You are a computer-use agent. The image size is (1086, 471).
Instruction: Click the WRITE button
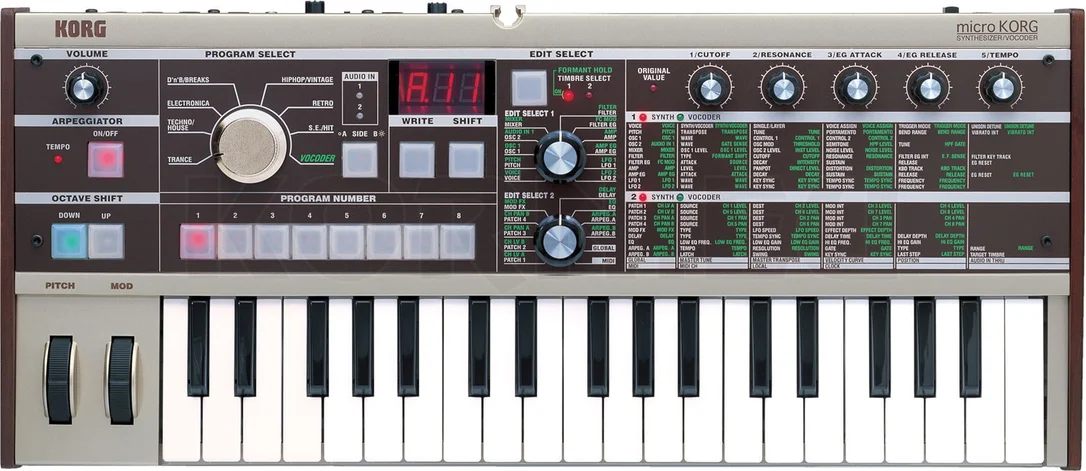(x=418, y=159)
